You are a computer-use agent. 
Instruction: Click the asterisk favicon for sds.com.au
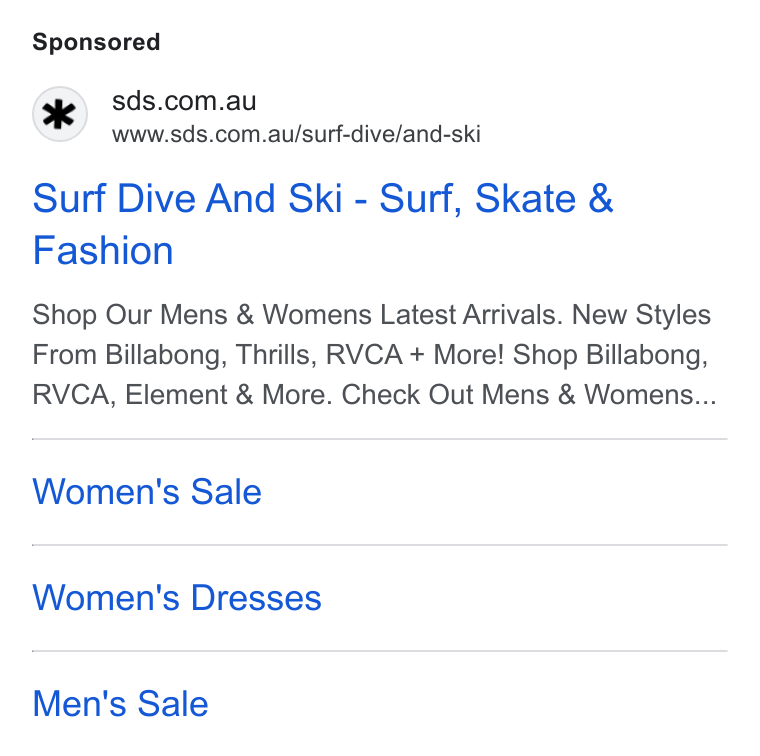(60, 114)
